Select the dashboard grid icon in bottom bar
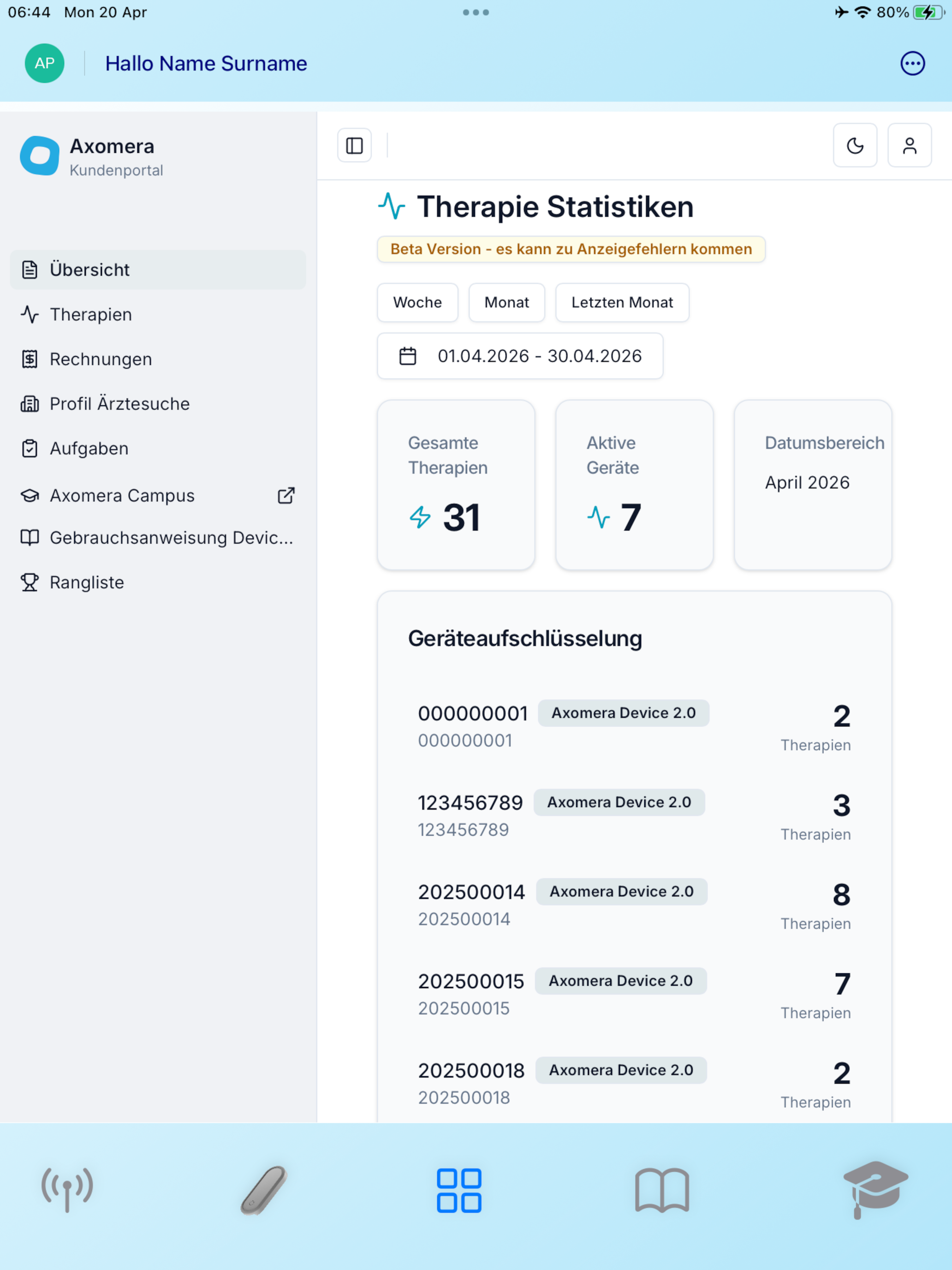The height and width of the screenshot is (1270, 952). pos(458,1190)
